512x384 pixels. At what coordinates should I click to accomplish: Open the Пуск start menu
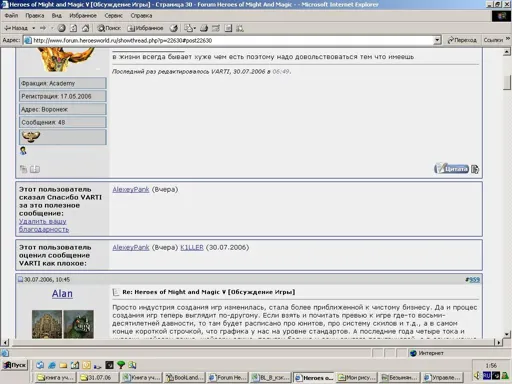click(15, 365)
